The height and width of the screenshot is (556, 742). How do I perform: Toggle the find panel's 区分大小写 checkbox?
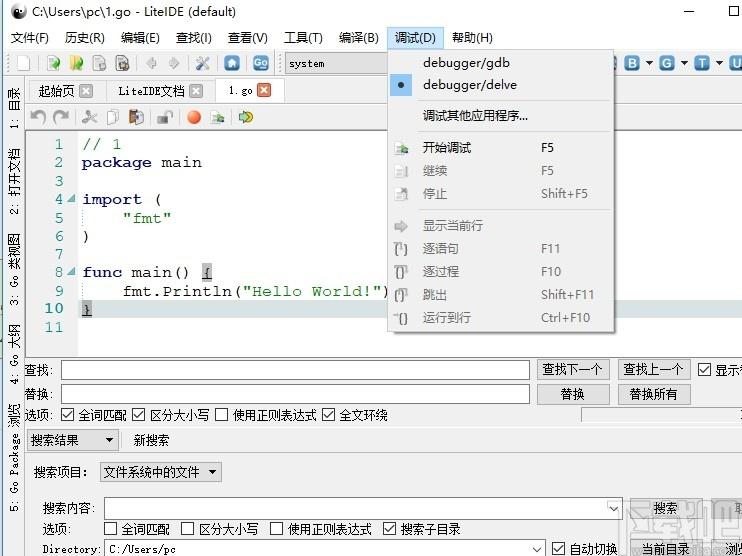click(138, 415)
